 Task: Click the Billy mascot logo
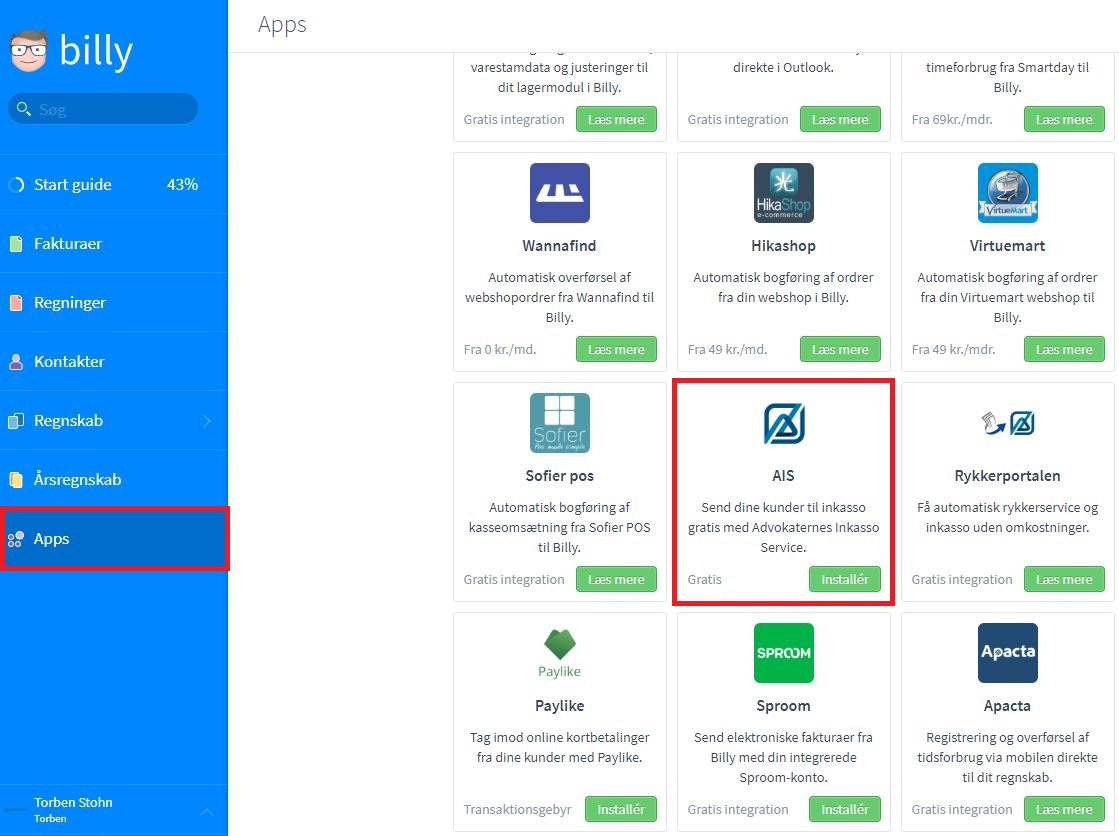click(x=29, y=51)
